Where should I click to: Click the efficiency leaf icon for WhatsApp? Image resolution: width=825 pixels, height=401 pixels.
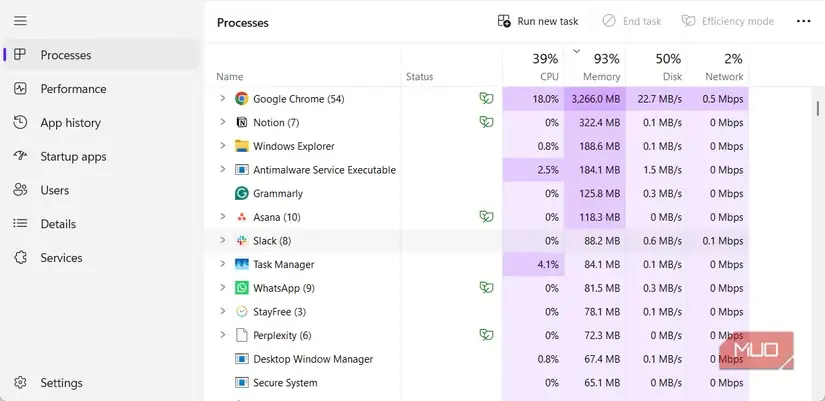pyautogui.click(x=486, y=288)
